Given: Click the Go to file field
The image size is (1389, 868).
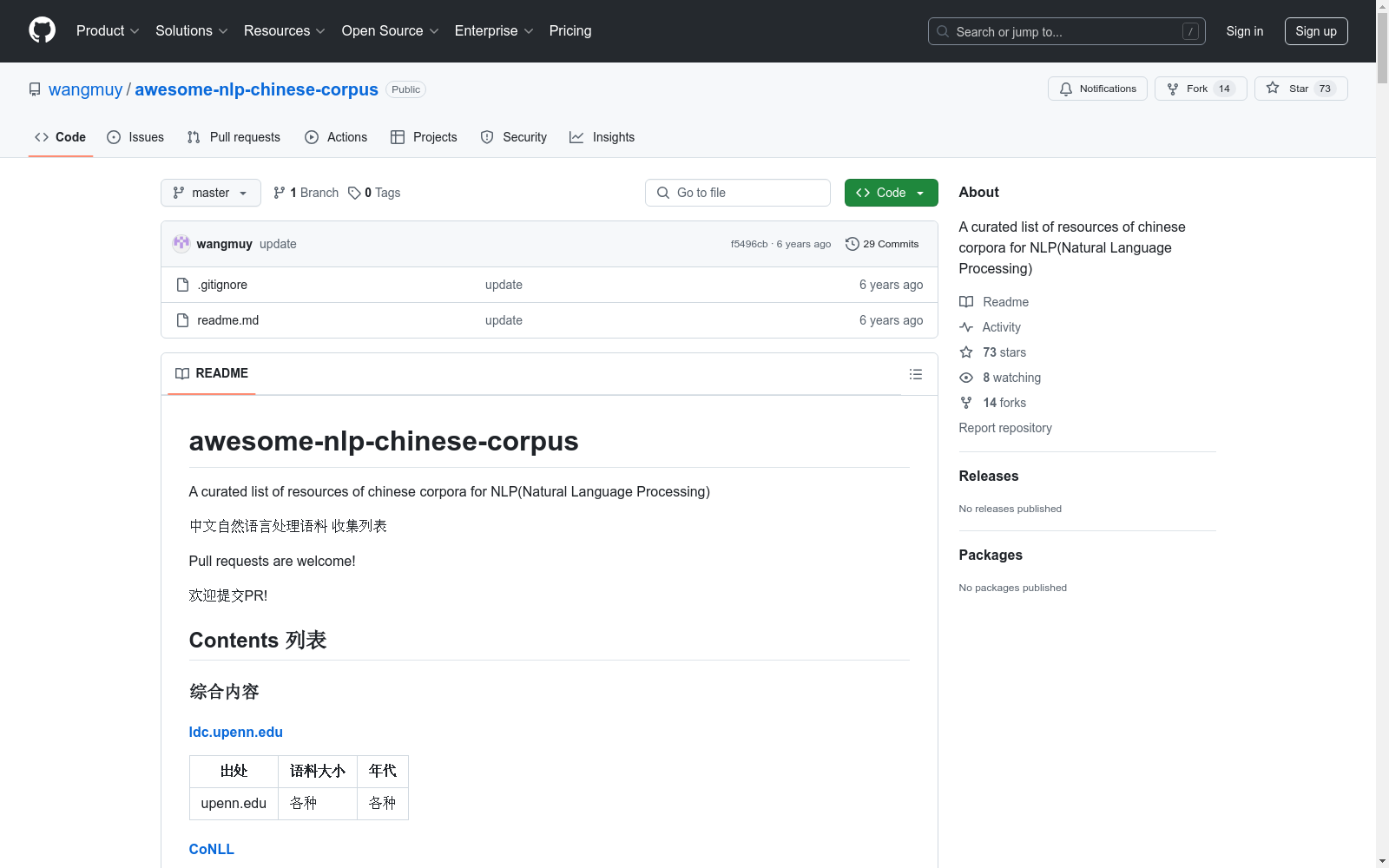Looking at the screenshot, I should [738, 193].
